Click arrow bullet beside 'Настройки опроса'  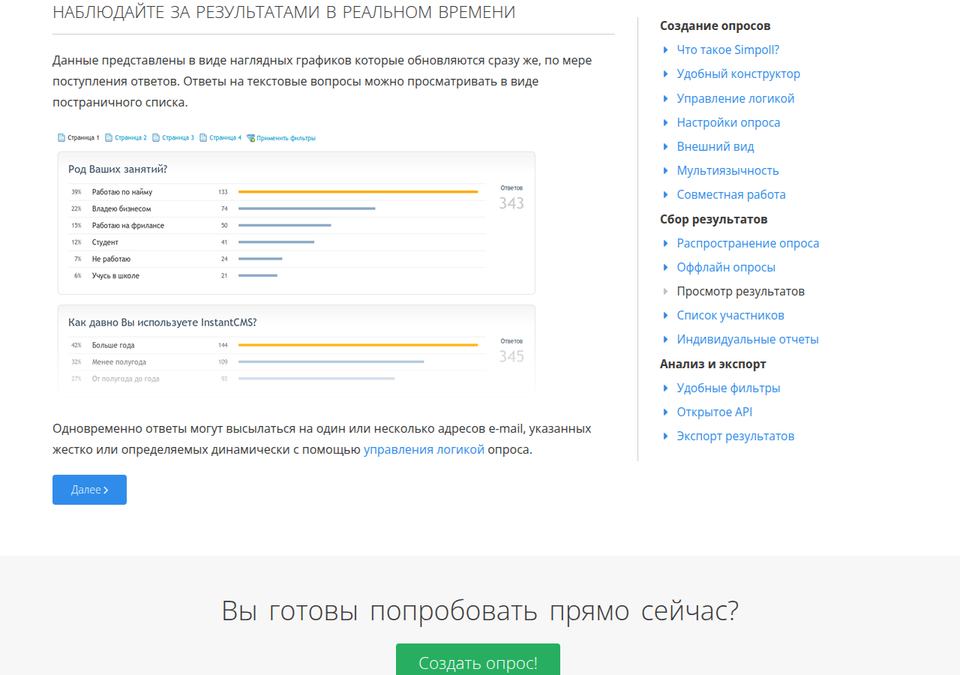pos(666,123)
